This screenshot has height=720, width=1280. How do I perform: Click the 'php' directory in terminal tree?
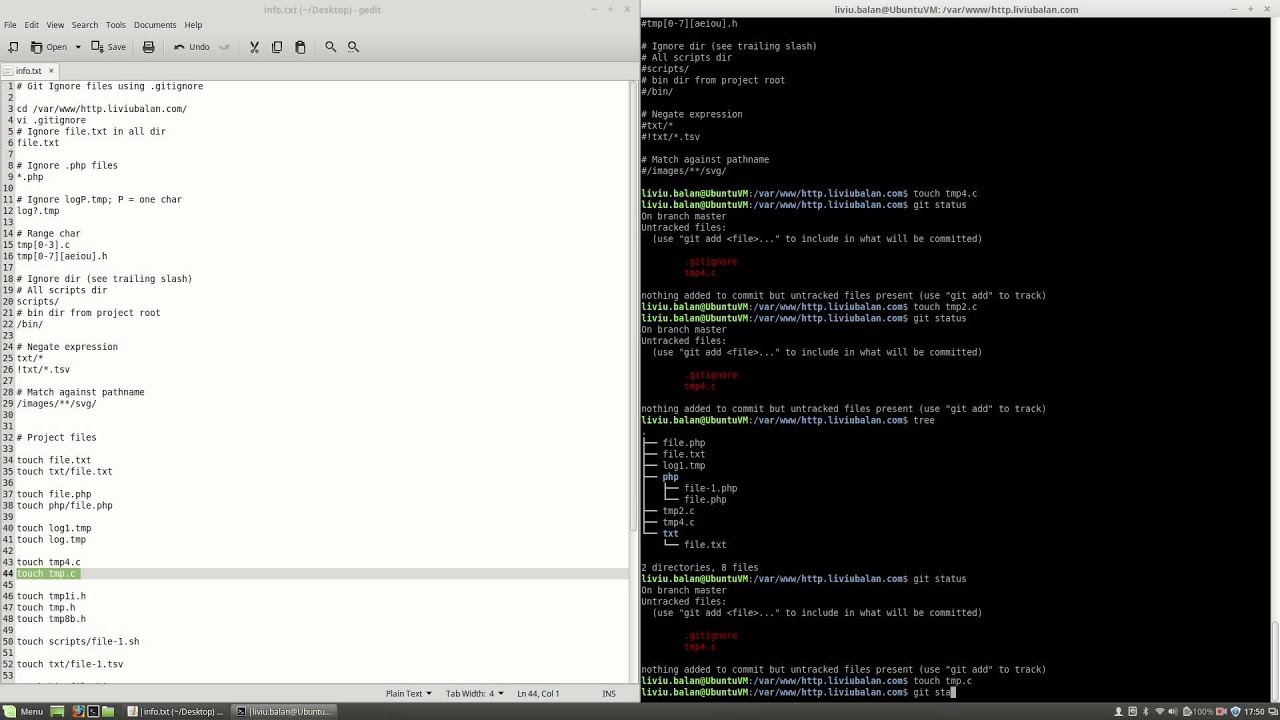[670, 477]
